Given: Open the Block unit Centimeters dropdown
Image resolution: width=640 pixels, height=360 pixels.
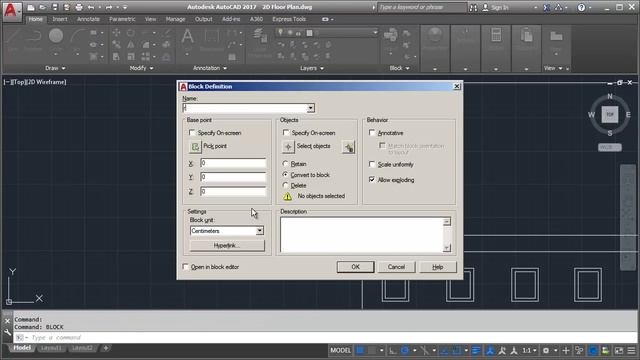Looking at the screenshot, I should coord(260,231).
